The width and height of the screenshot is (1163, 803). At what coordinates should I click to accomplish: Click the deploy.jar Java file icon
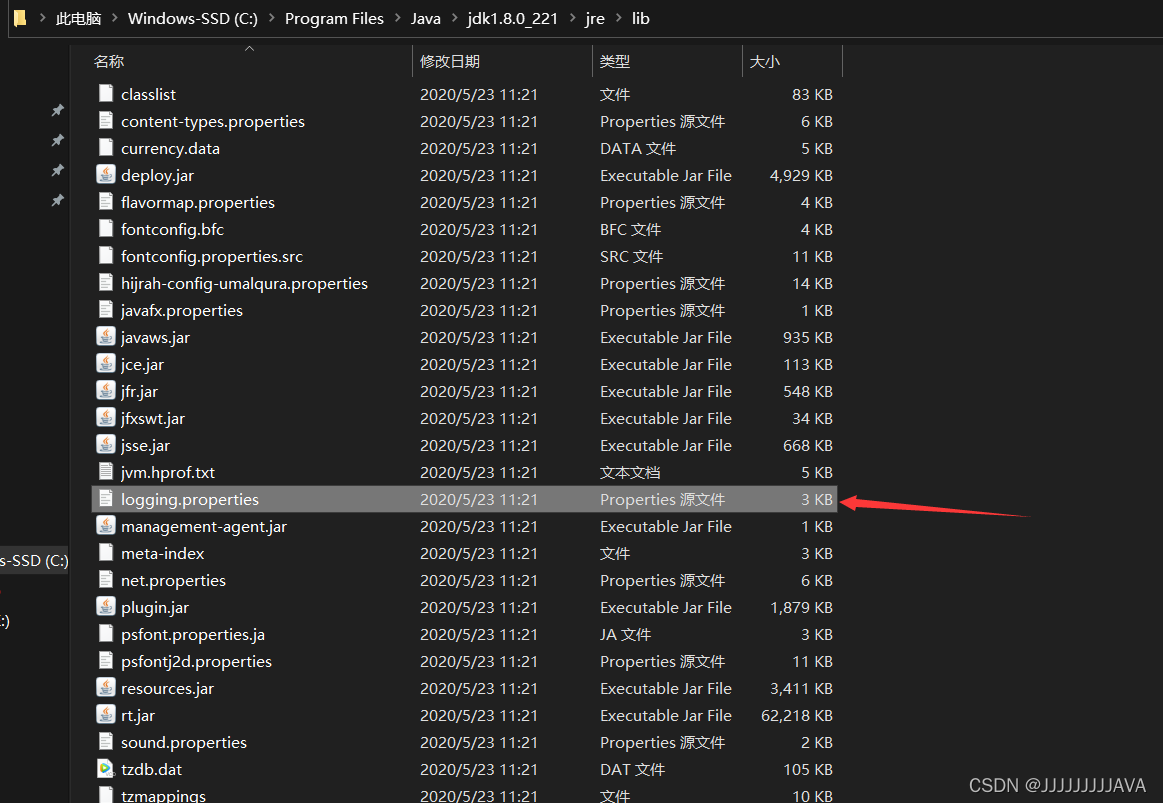[x=106, y=175]
